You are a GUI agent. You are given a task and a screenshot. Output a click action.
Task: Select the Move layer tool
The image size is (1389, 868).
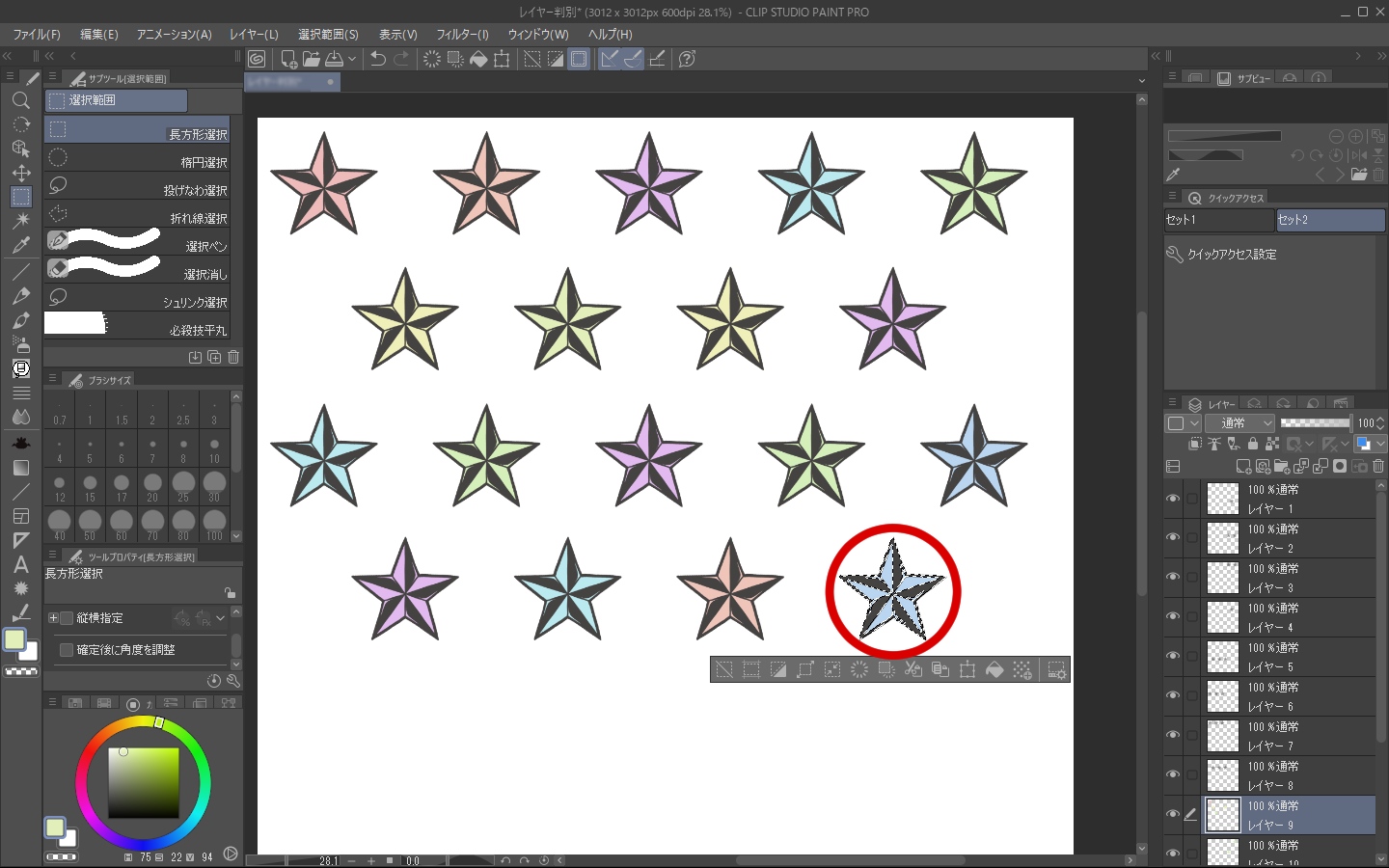coord(20,173)
